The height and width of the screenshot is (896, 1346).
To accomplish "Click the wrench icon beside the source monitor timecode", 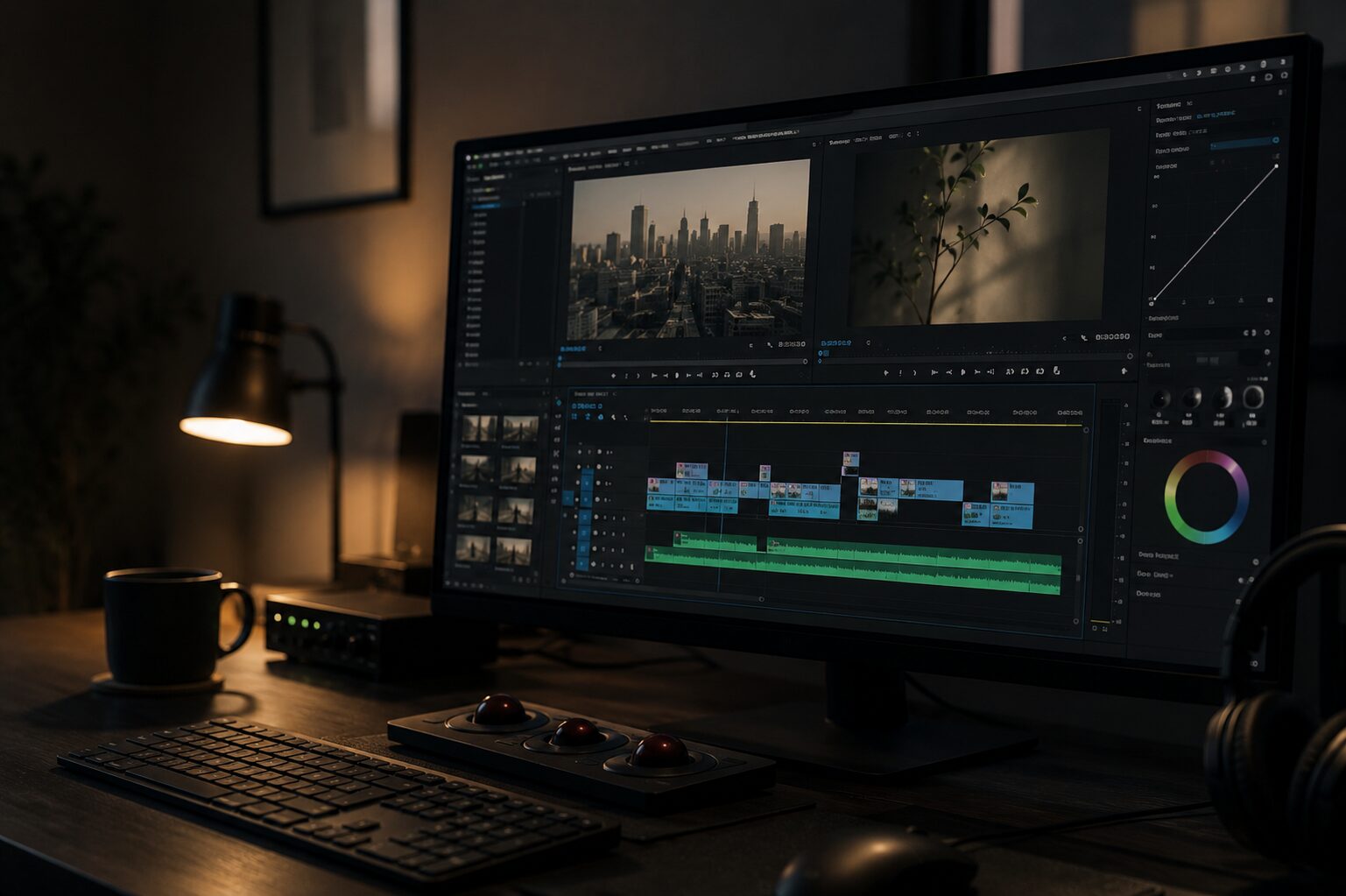I will [770, 344].
